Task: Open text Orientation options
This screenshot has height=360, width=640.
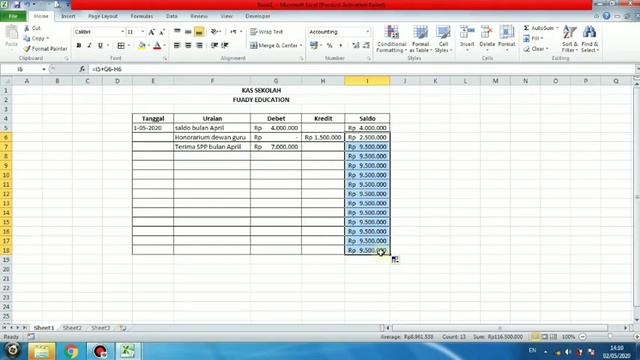Action: coord(216,31)
